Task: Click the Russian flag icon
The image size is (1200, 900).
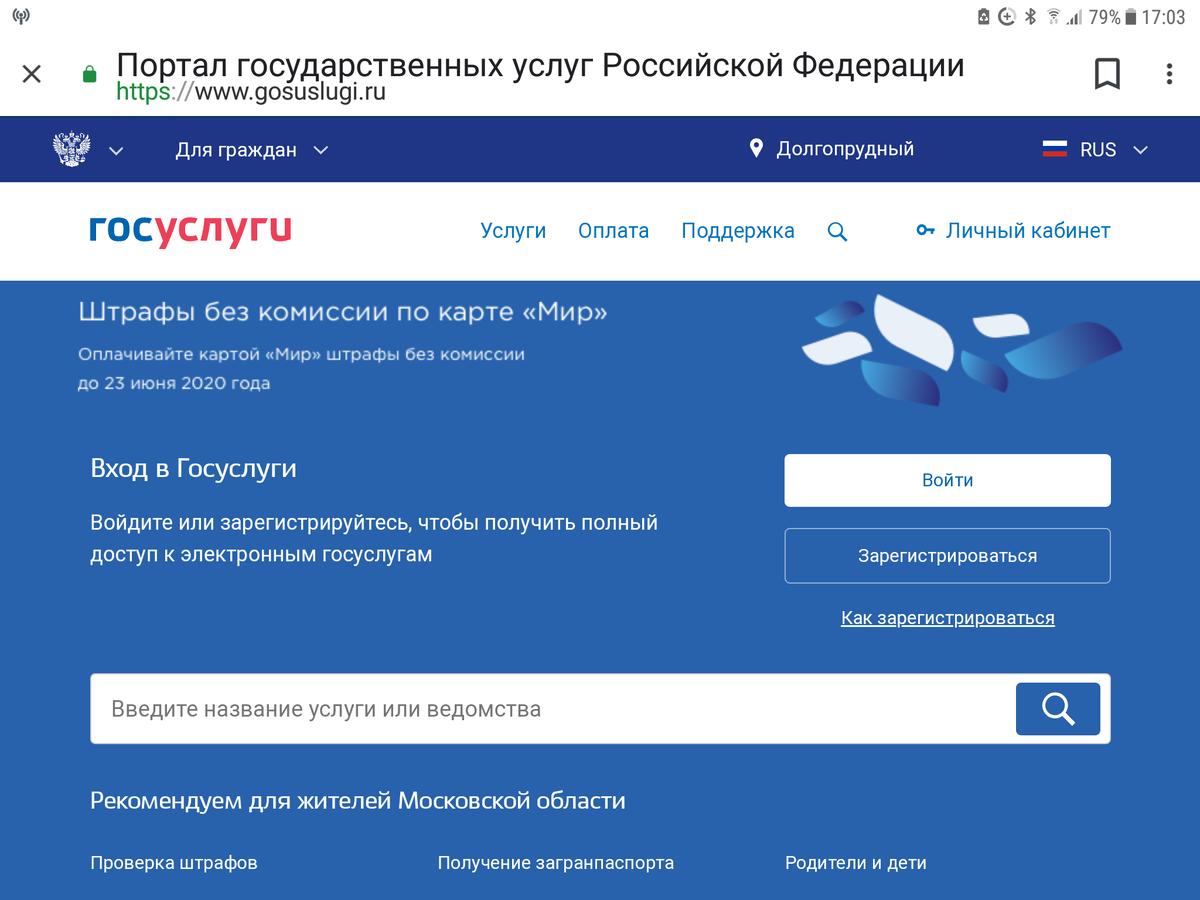Action: (1055, 150)
